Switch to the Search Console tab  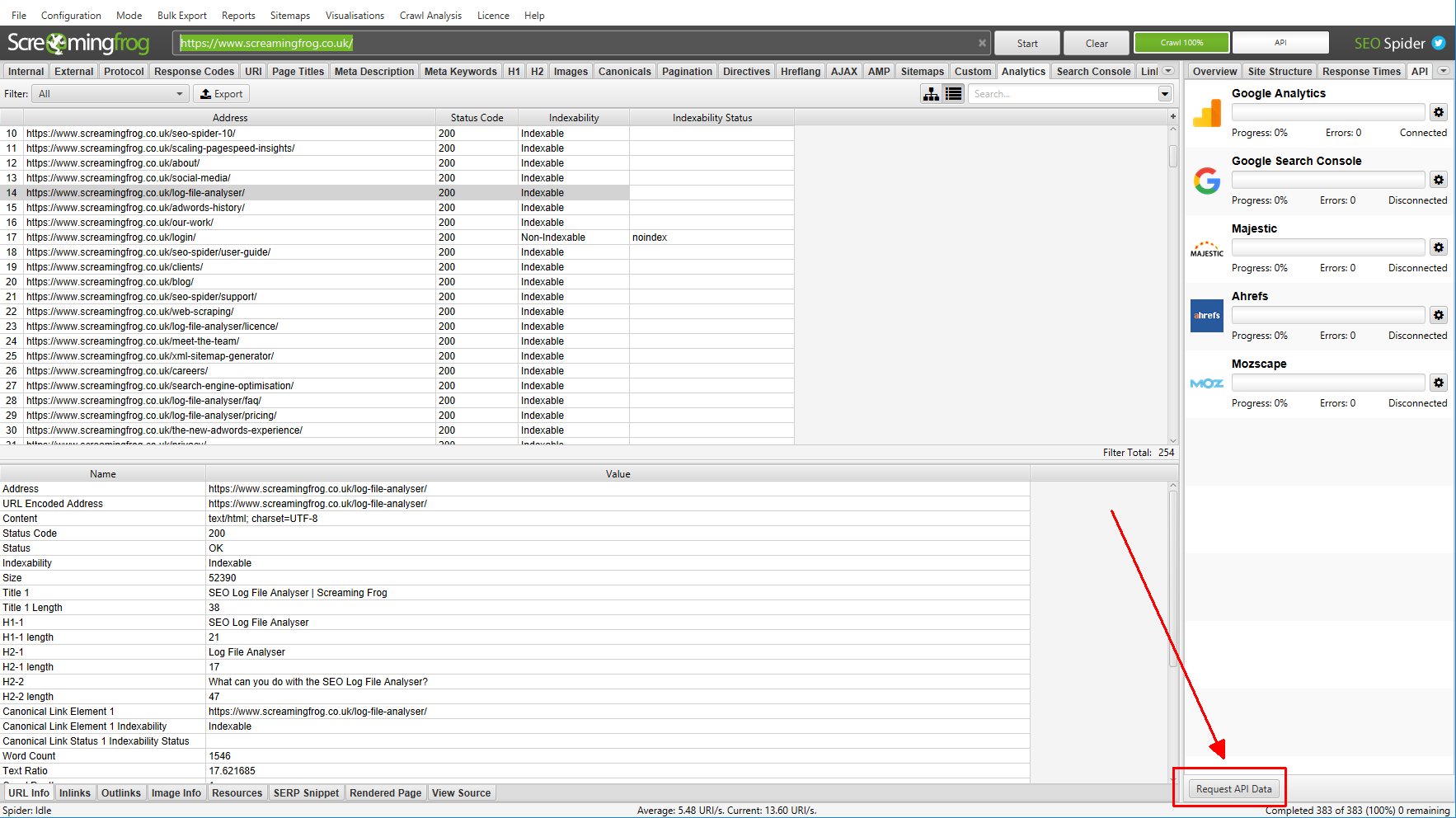click(1093, 71)
